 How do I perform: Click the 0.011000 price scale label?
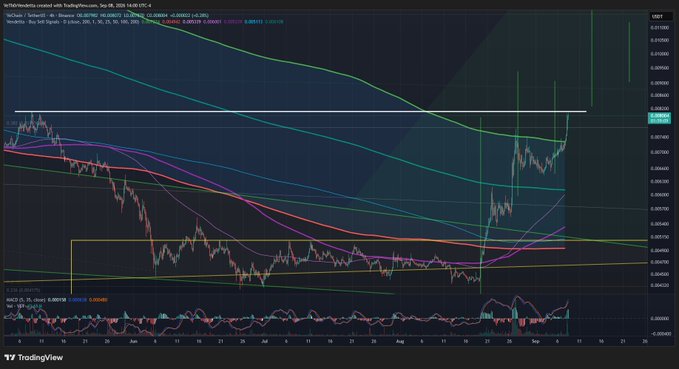[x=659, y=27]
